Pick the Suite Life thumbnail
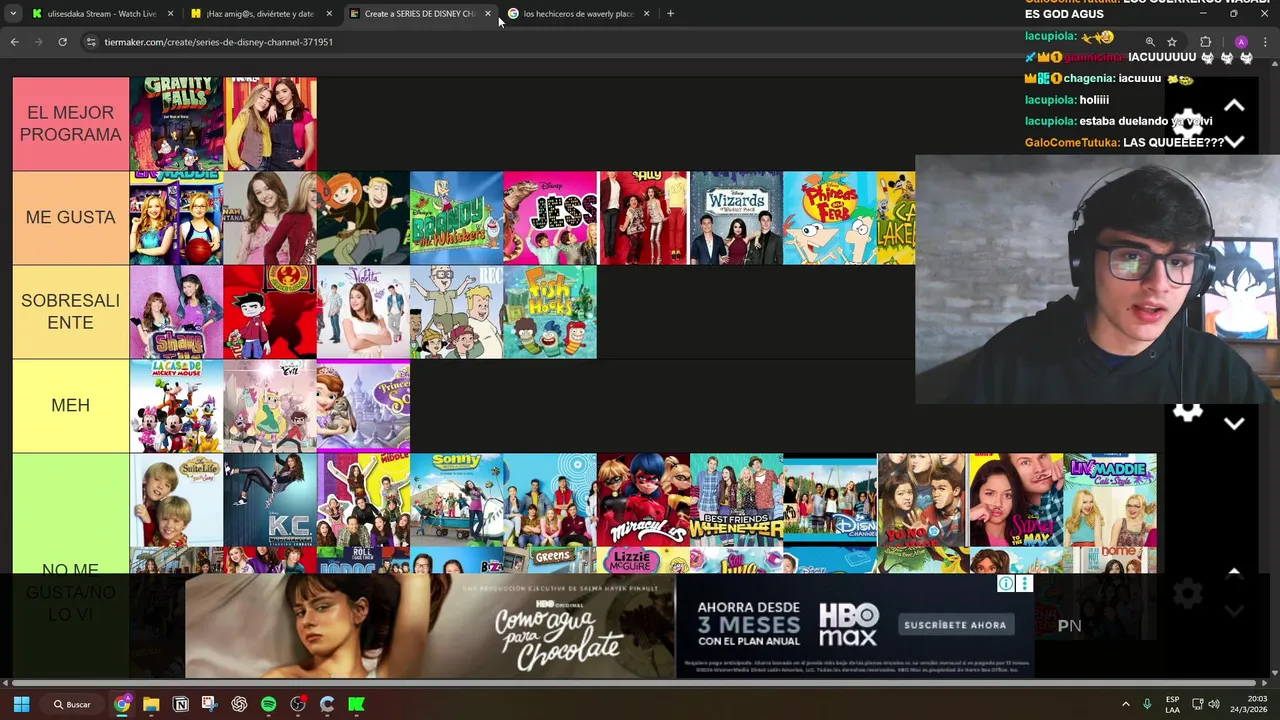 click(176, 500)
